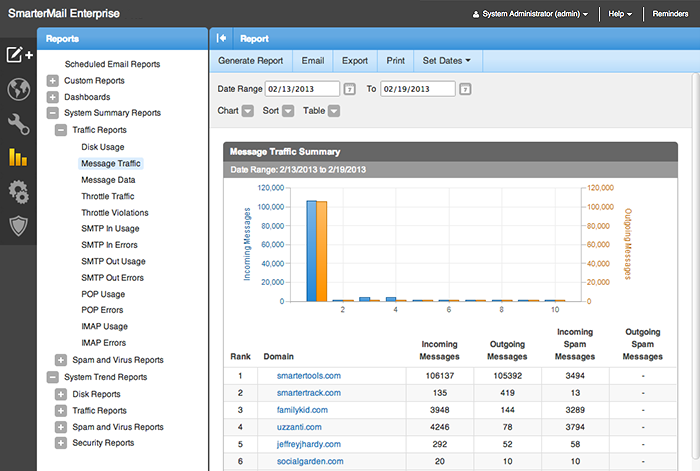
Task: Open the jeffreyjhardy.com domain link
Action: 308,444
